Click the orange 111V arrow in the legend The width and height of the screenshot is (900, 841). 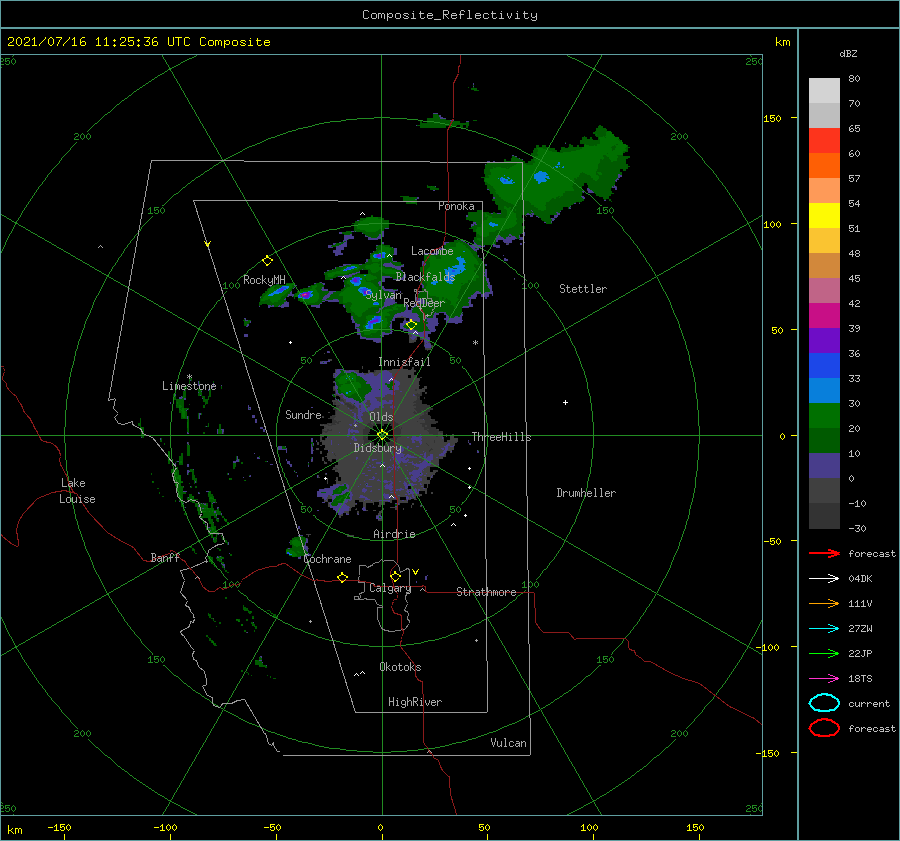pyautogui.click(x=824, y=603)
